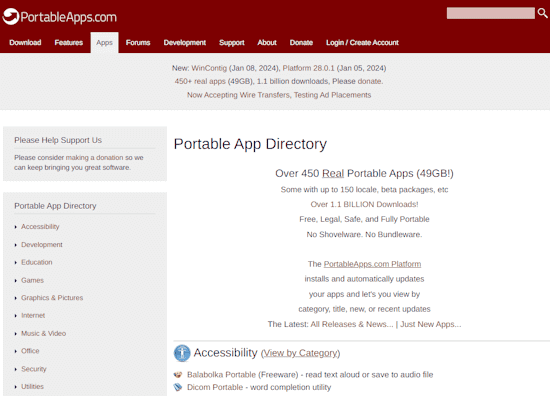Image resolution: width=550 pixels, height=396 pixels.
Task: Select the Apps tab
Action: [104, 42]
